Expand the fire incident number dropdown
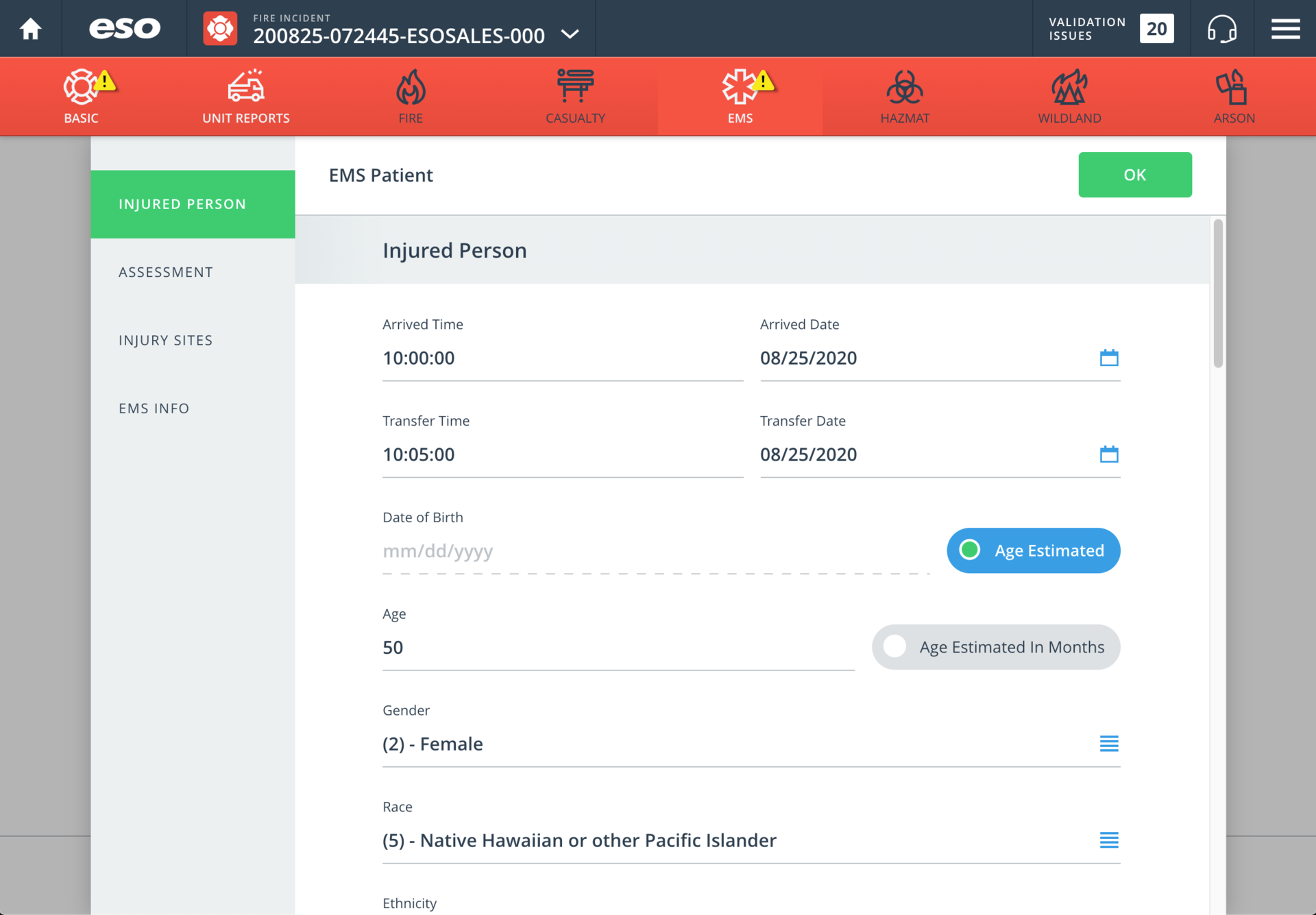The height and width of the screenshot is (915, 1316). point(570,34)
